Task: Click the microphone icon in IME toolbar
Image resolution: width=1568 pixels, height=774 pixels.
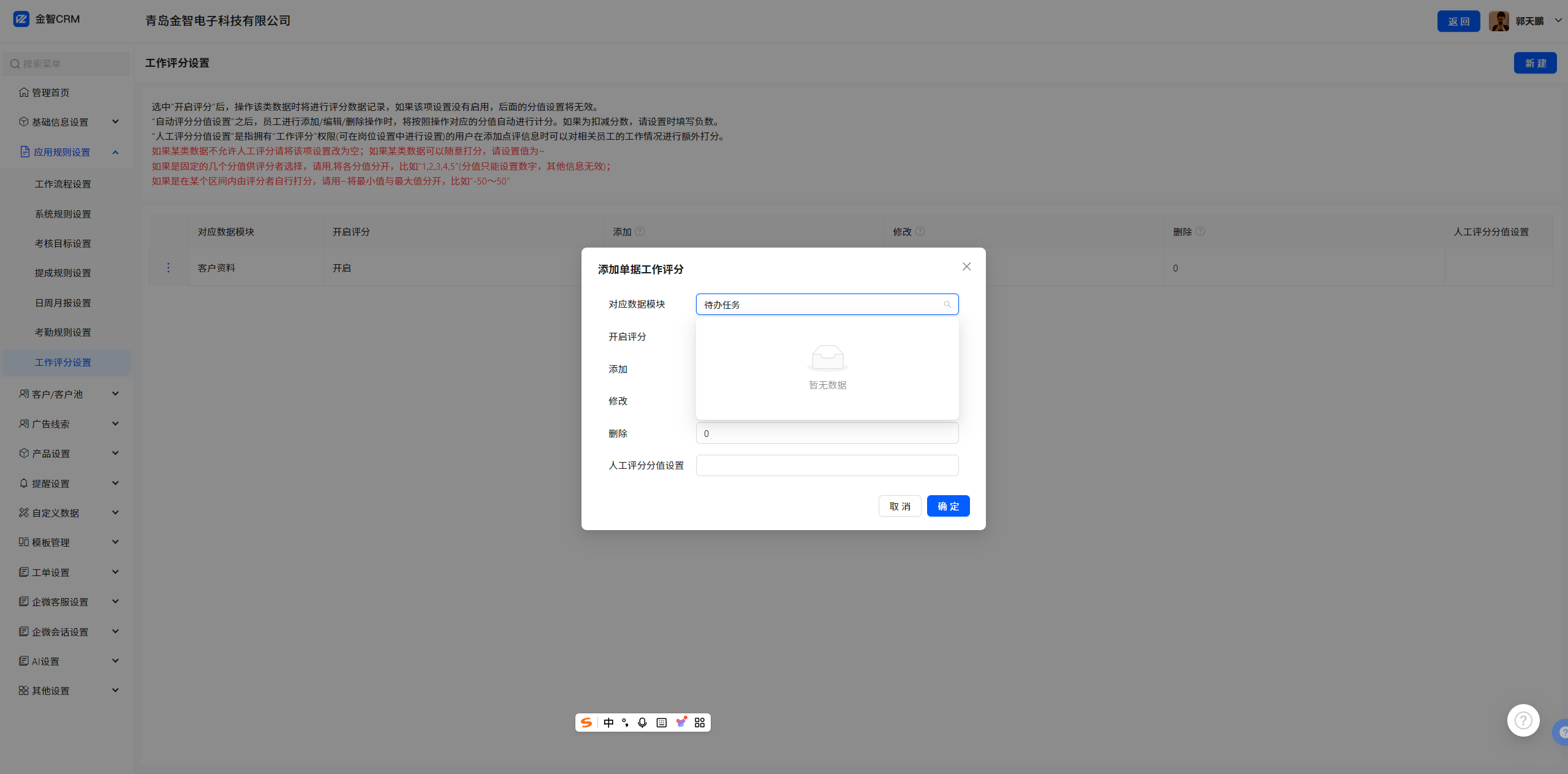Action: click(x=642, y=723)
